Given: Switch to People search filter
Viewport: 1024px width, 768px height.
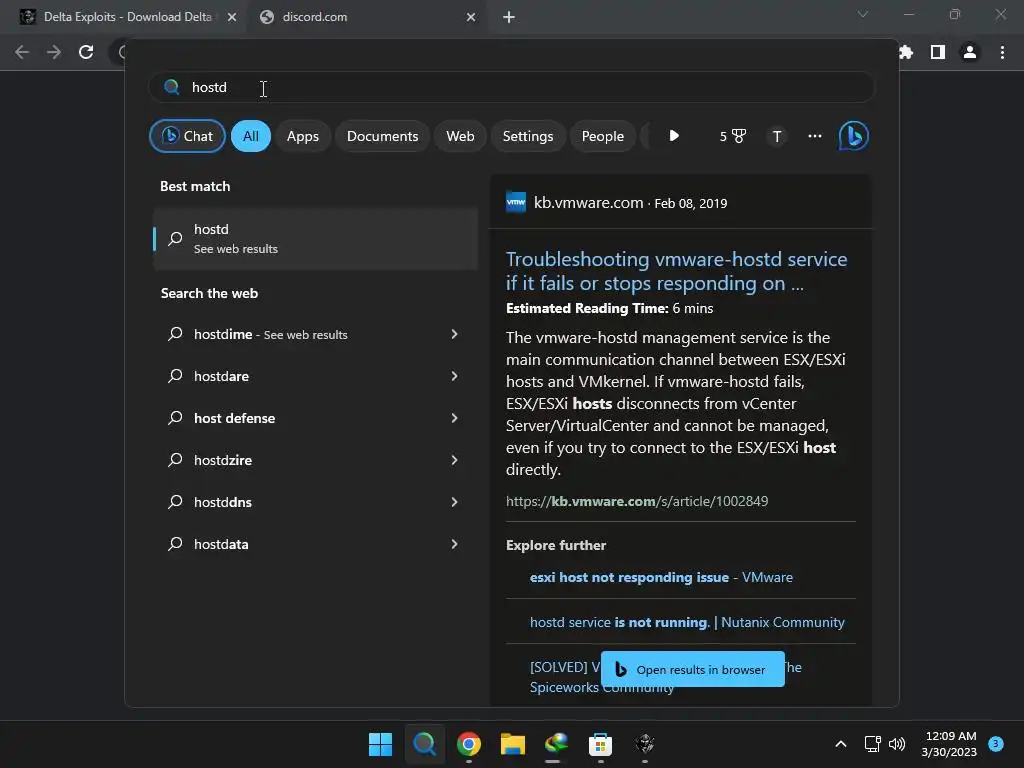Looking at the screenshot, I should point(603,136).
